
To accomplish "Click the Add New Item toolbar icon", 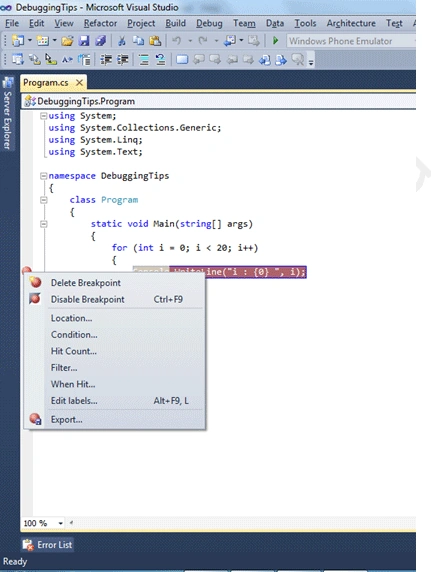I will coord(42,41).
